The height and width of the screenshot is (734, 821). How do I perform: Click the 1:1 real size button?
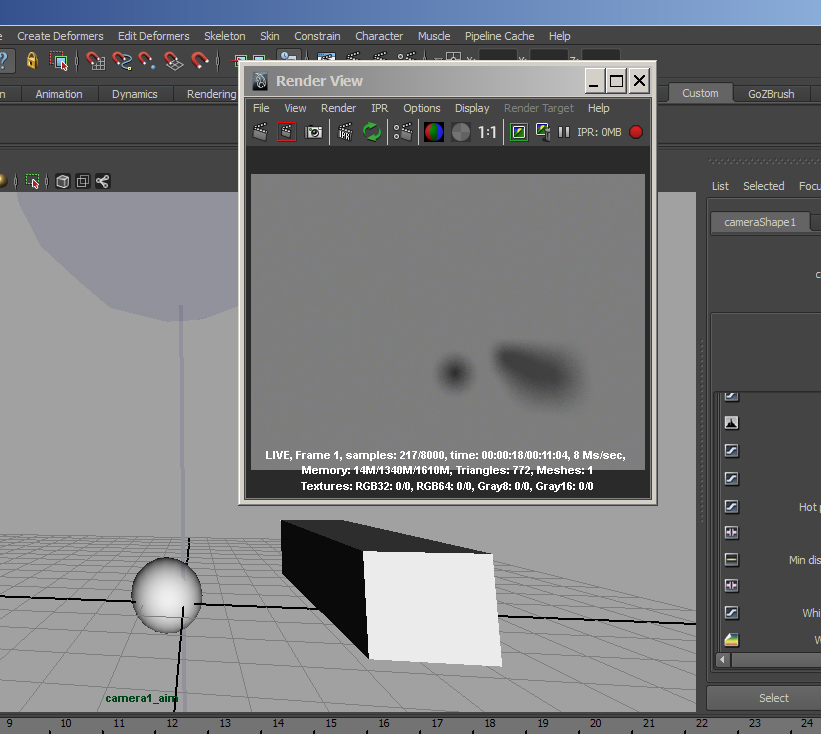[487, 132]
